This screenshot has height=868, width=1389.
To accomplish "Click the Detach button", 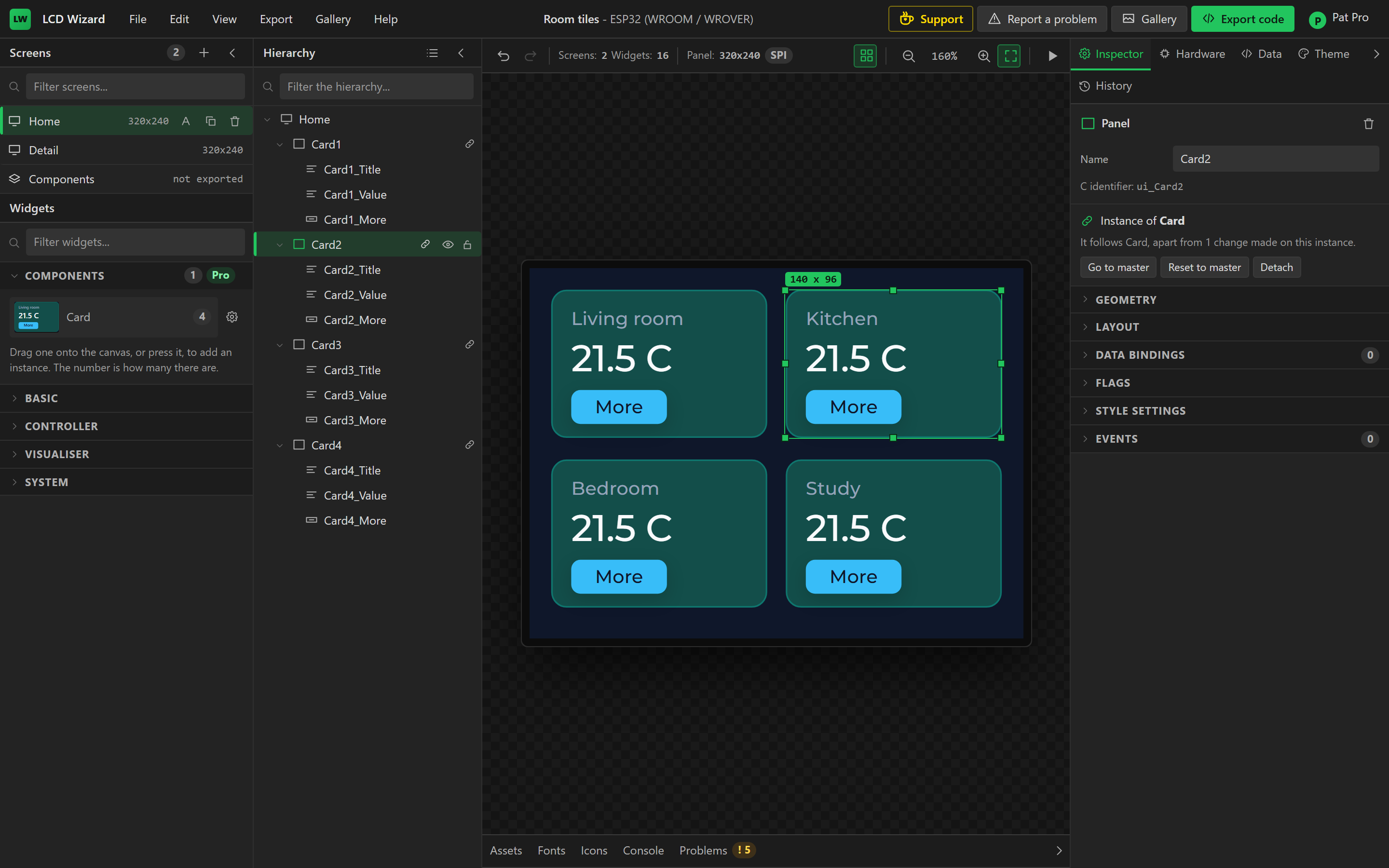I will pyautogui.click(x=1277, y=267).
